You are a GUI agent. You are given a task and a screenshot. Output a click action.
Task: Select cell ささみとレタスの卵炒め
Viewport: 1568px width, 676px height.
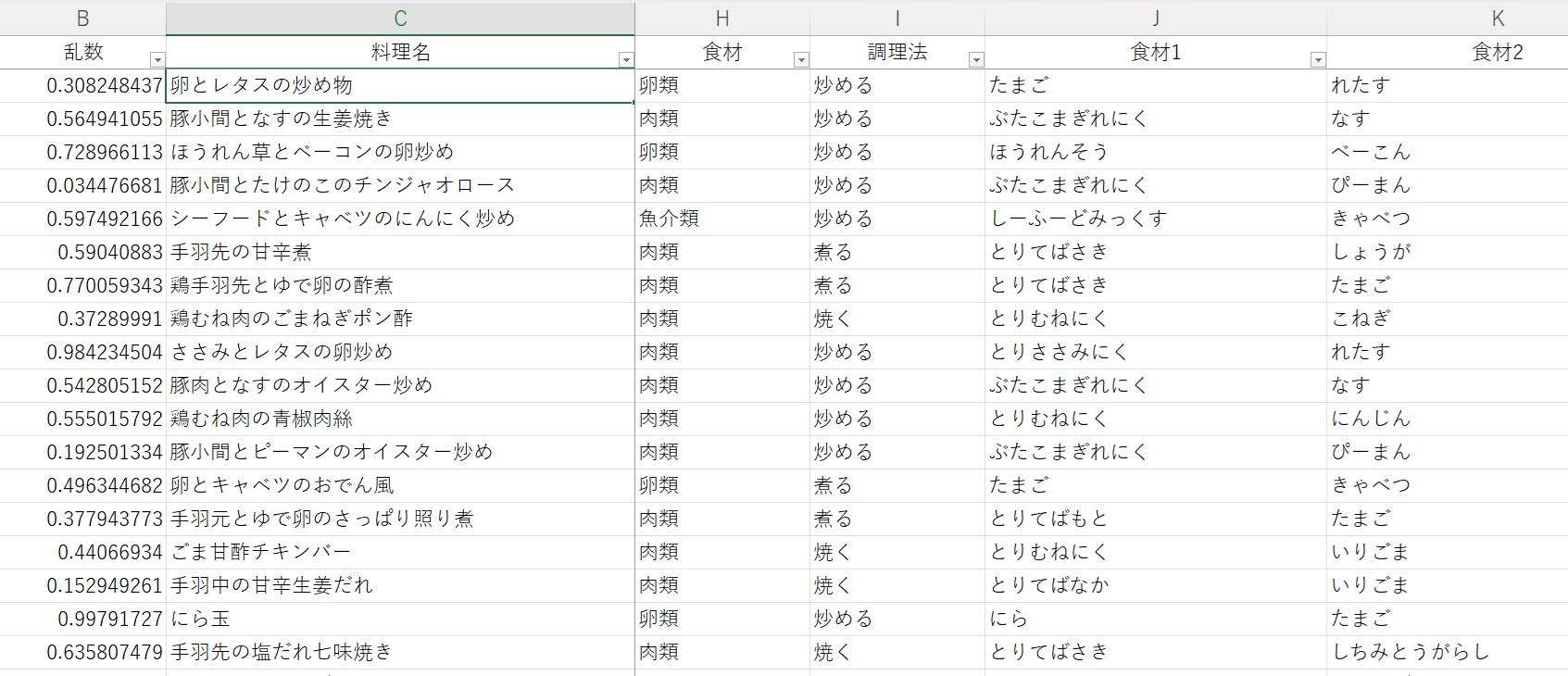click(400, 353)
